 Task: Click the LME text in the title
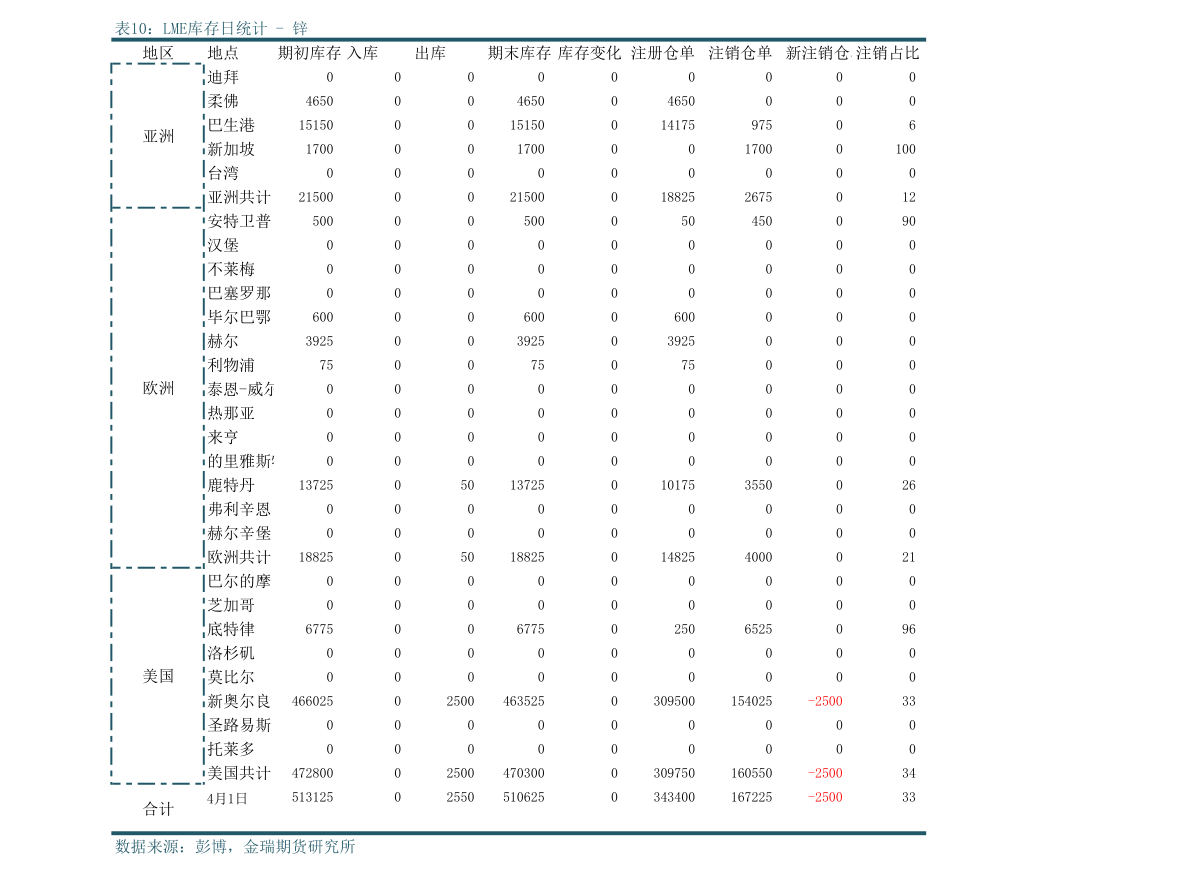click(176, 29)
